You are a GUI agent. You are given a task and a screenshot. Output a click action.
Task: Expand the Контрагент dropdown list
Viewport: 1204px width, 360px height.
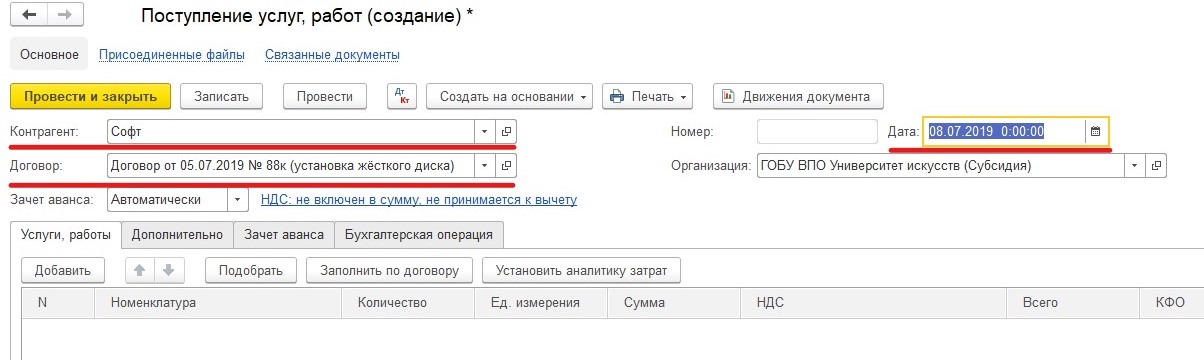[x=484, y=131]
